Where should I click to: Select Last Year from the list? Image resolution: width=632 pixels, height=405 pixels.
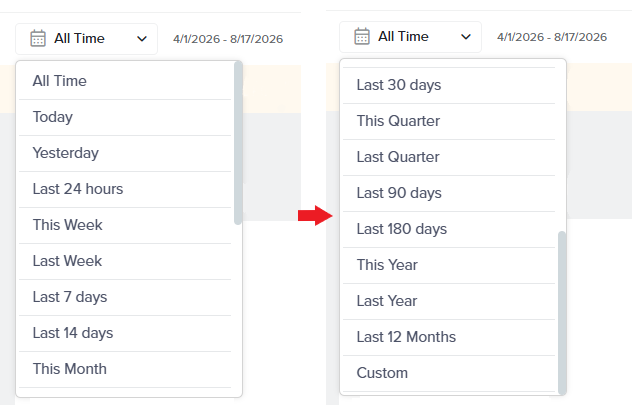[x=449, y=301]
